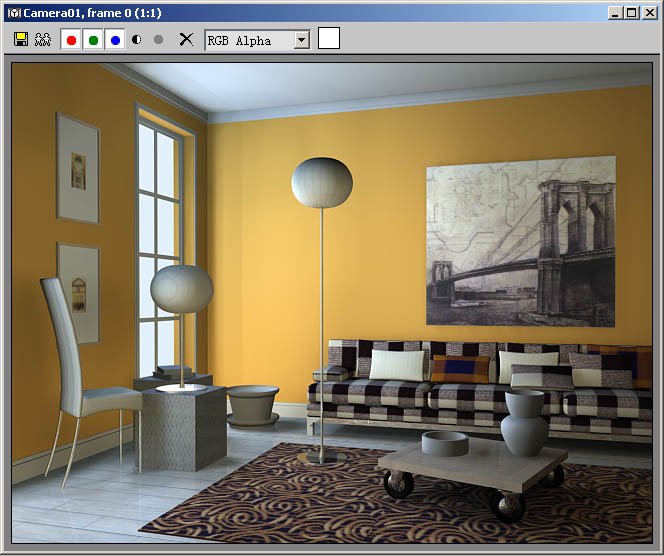
Task: Click the Save Bitmap floppy disk icon
Action: [x=21, y=39]
